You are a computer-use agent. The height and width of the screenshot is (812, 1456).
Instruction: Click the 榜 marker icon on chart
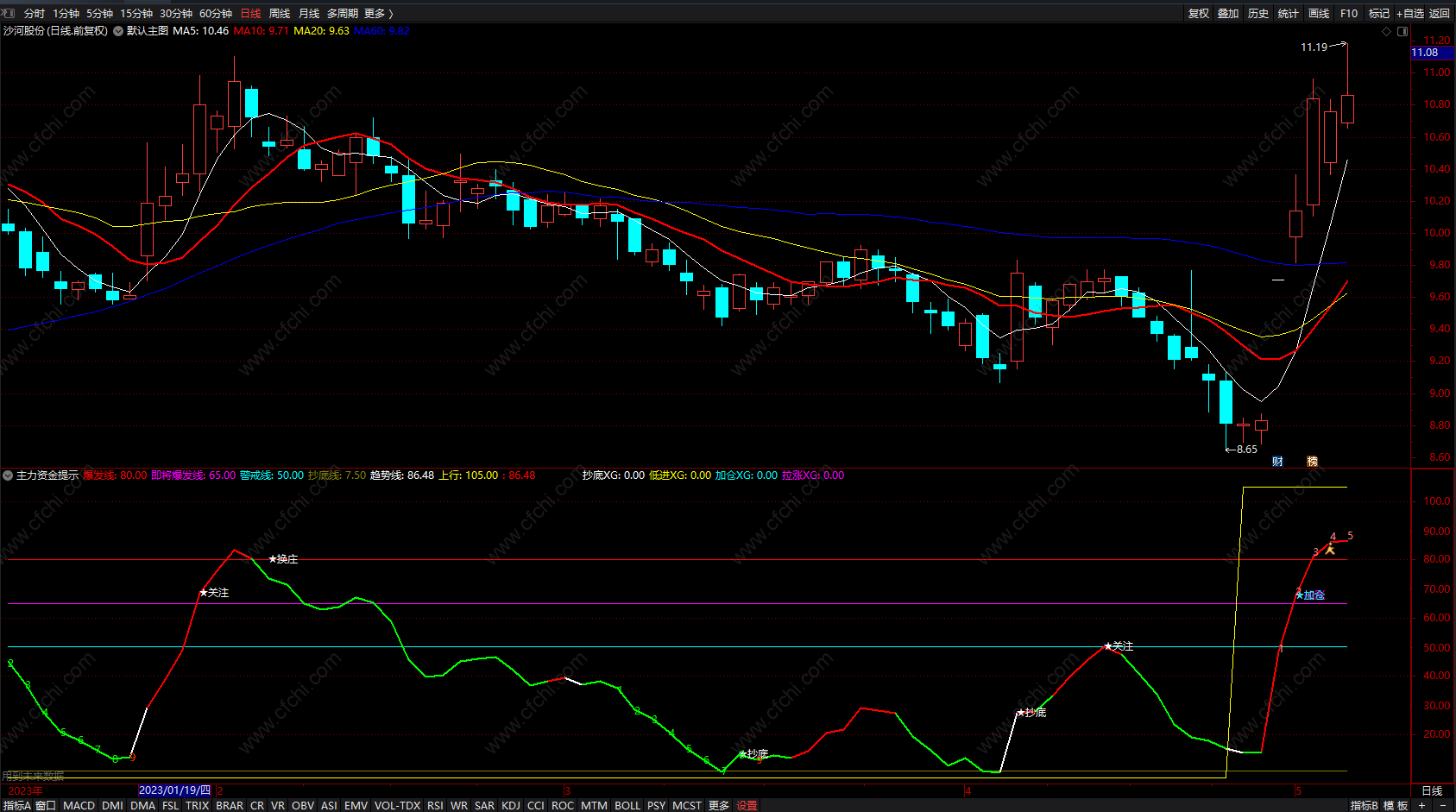(x=1312, y=462)
